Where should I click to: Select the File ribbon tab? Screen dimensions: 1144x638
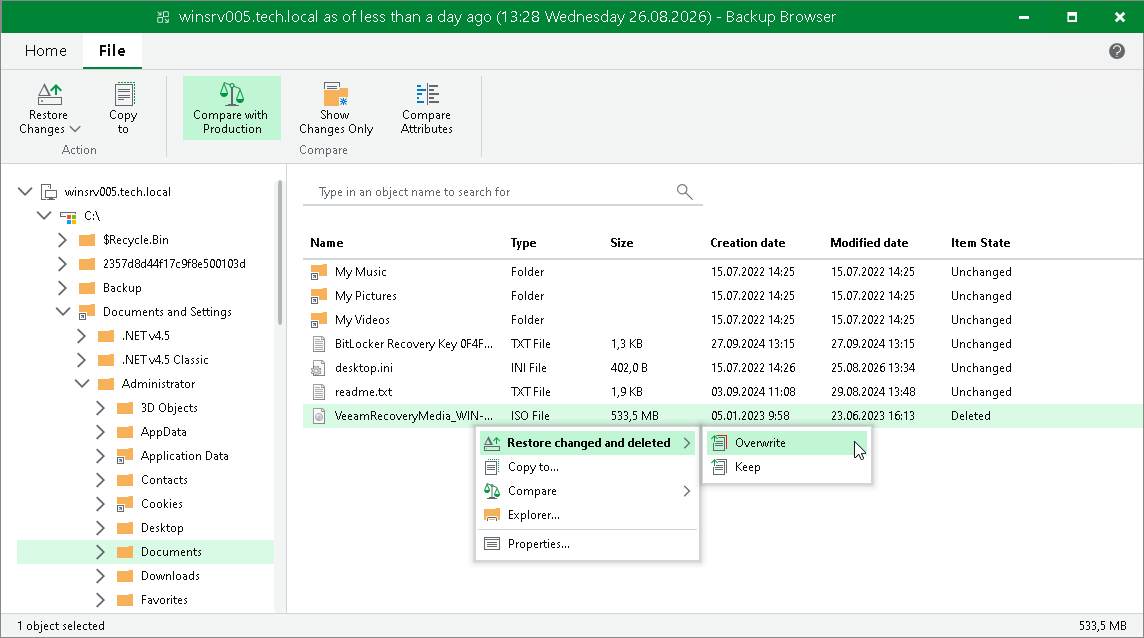point(112,50)
